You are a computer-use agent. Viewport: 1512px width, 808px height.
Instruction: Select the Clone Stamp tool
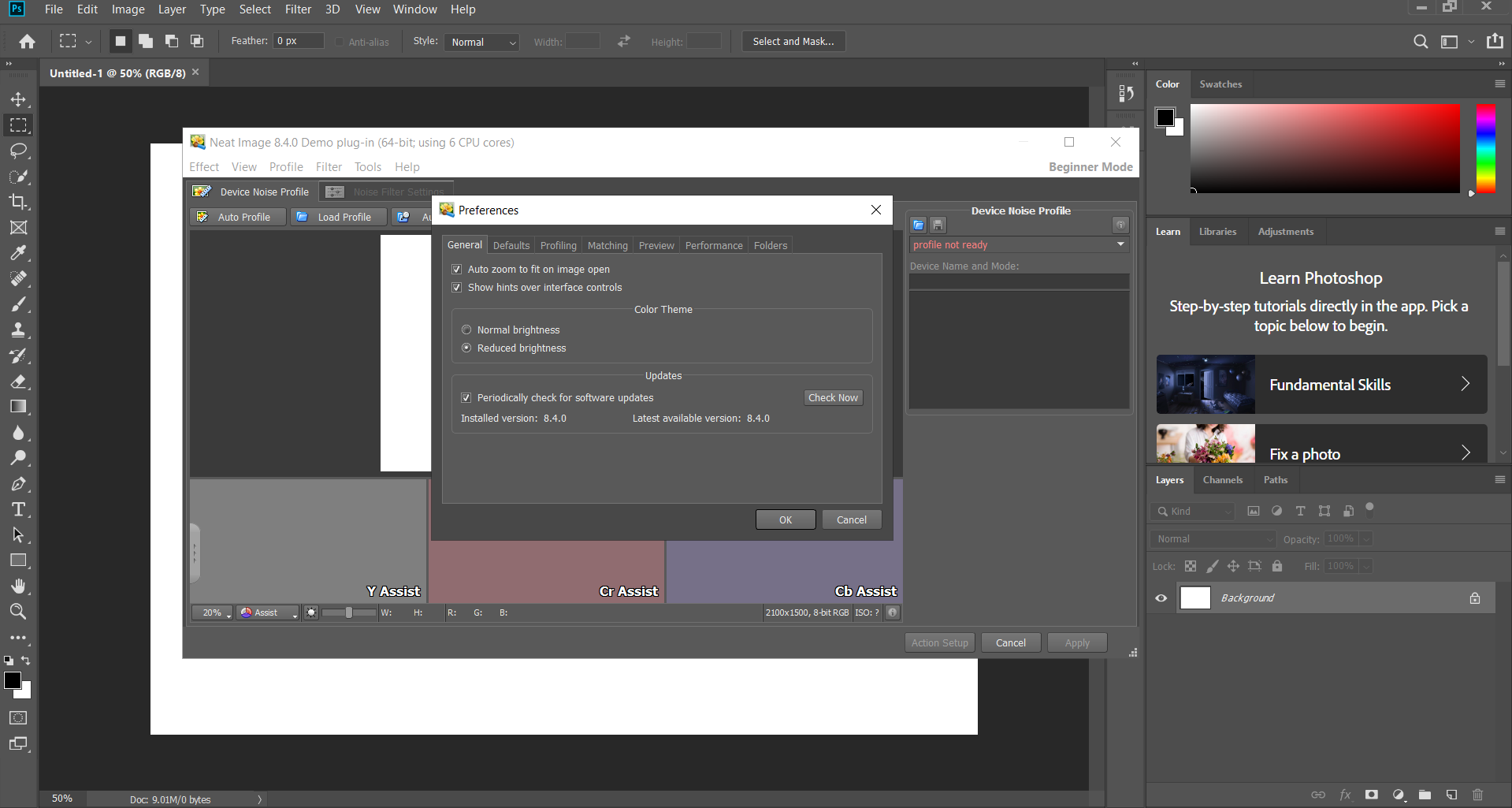pos(18,330)
